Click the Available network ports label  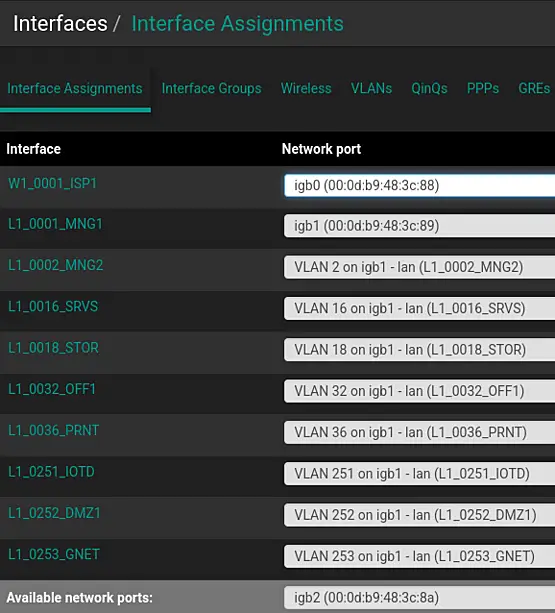point(79,598)
